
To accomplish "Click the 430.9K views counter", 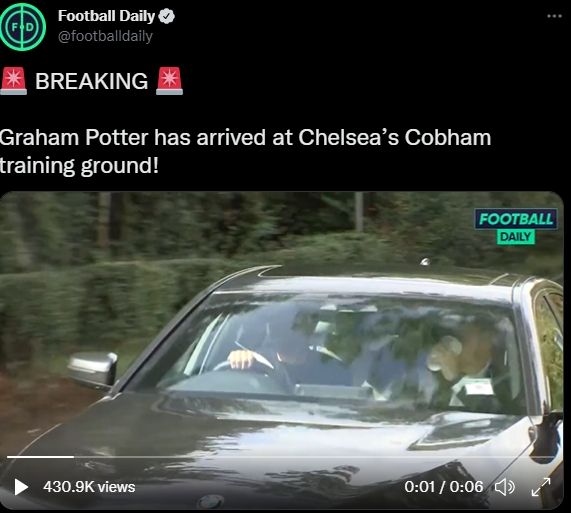I will point(89,487).
